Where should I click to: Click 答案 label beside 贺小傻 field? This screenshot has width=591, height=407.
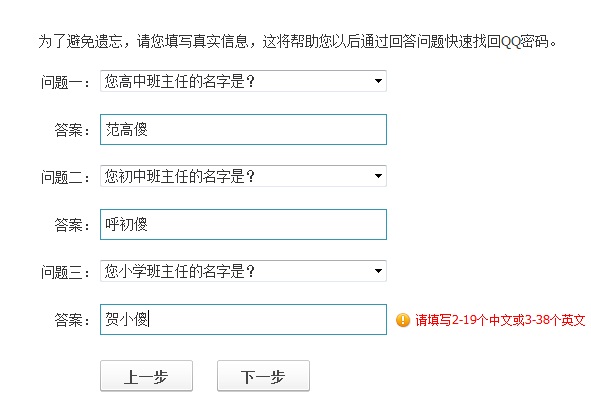[x=72, y=320]
